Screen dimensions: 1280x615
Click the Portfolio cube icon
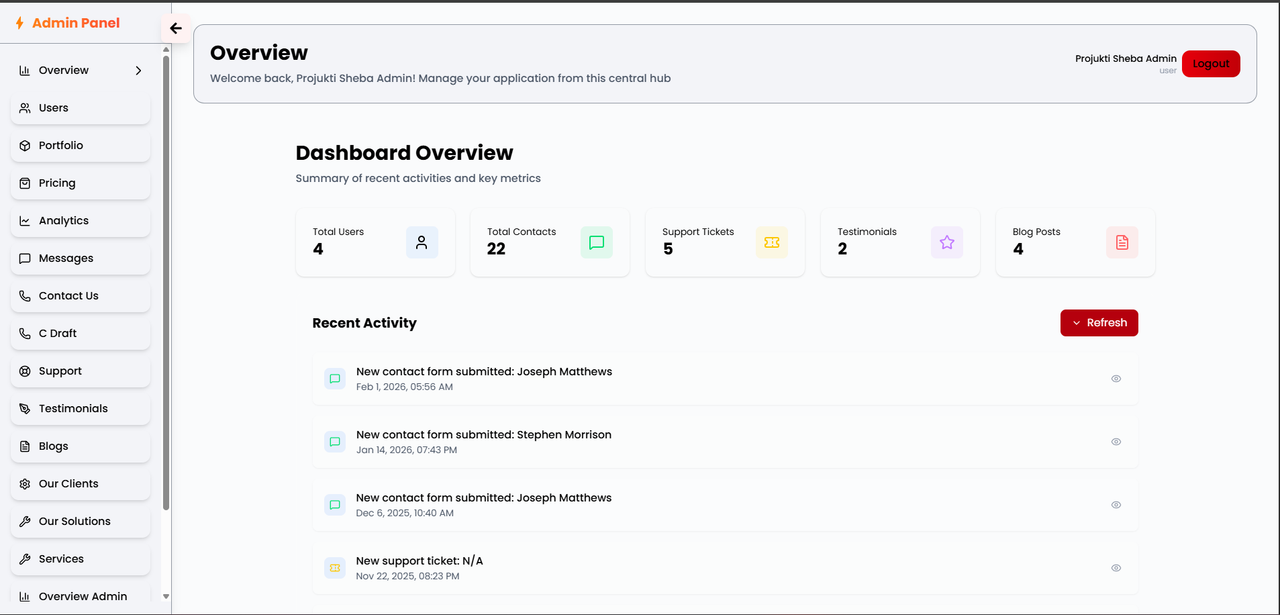(25, 146)
